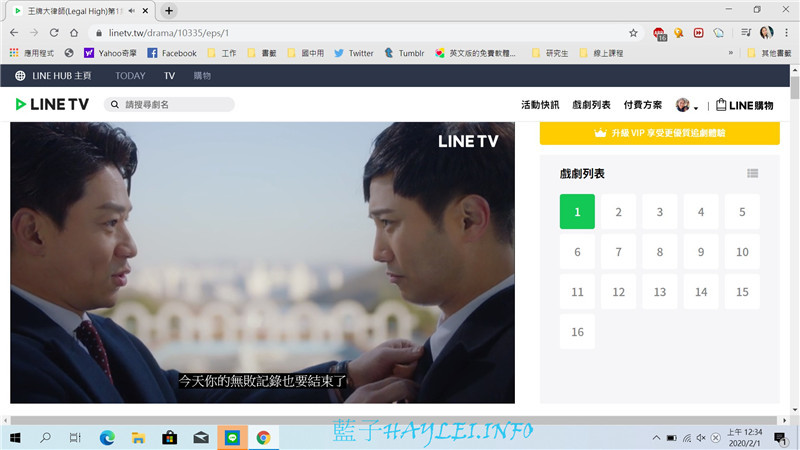This screenshot has width=800, height=450.
Task: Open the red extension with badge
Action: (x=659, y=34)
